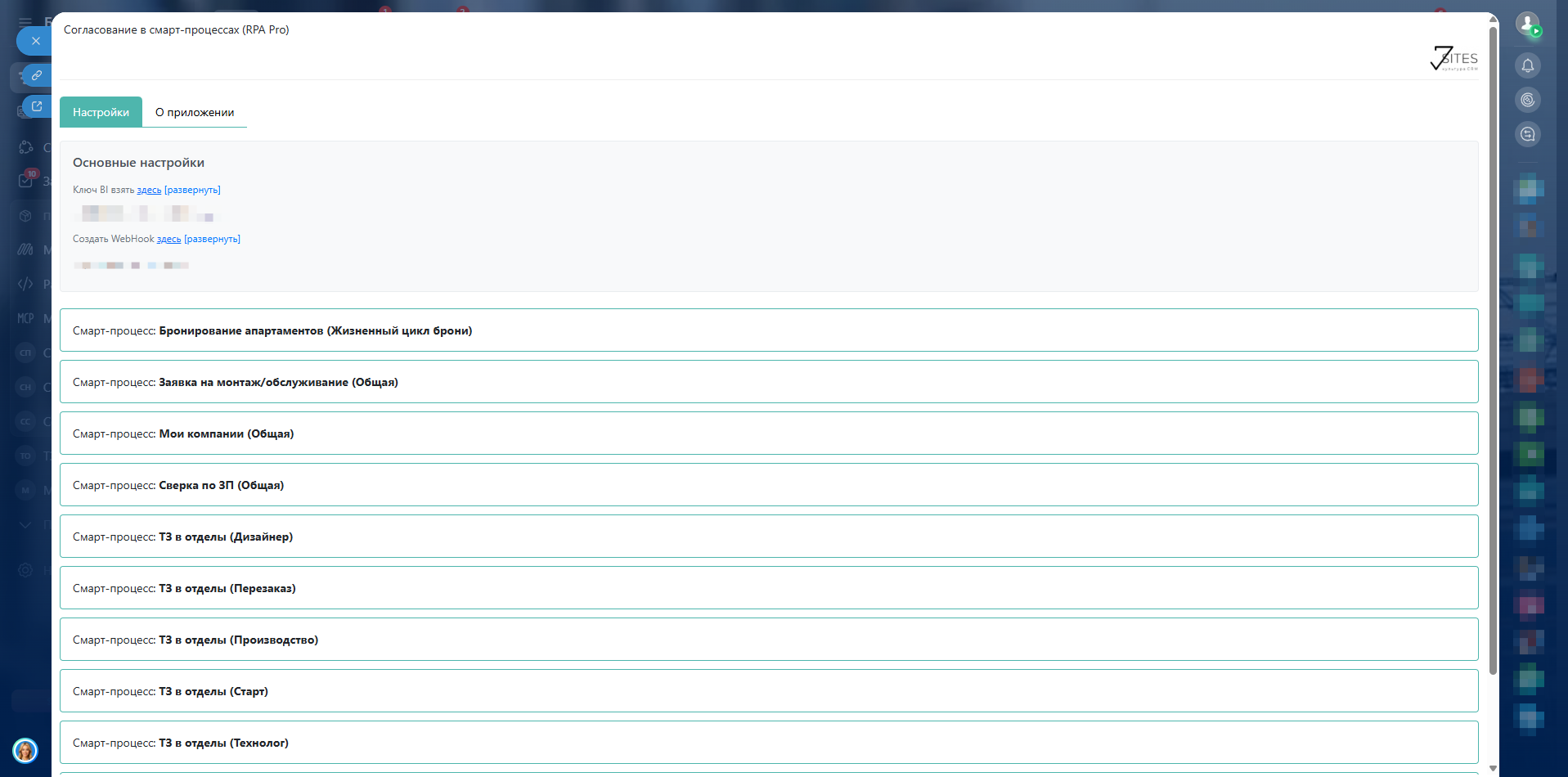Open the hamburger menu in the left sidebar
The width and height of the screenshot is (1568, 777).
point(25,22)
